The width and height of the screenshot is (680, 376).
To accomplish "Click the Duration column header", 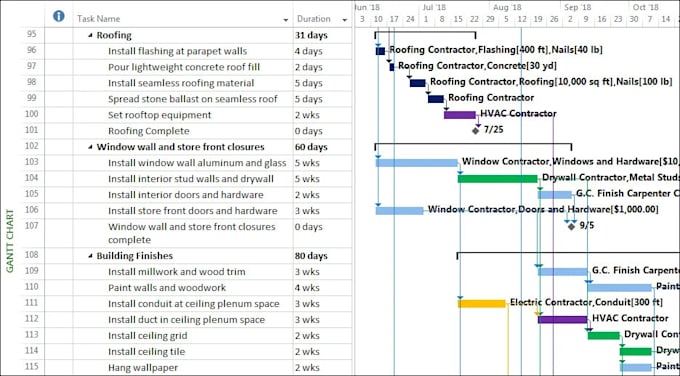I will [x=314, y=19].
